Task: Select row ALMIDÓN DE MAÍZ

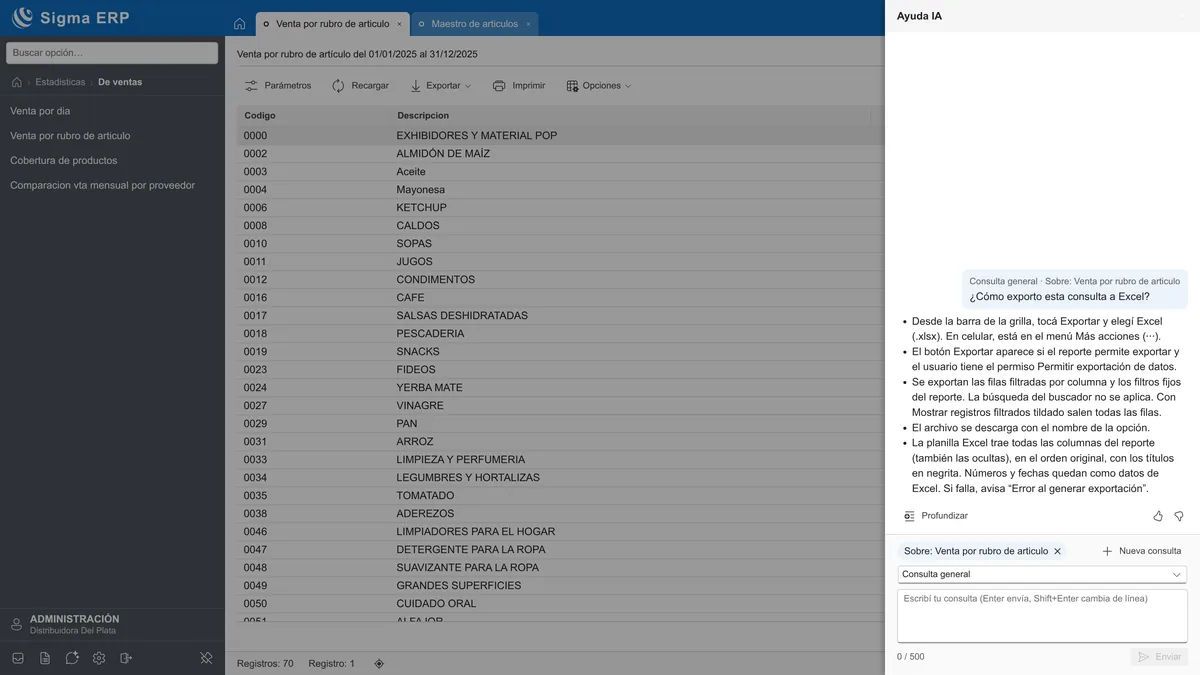Action: pos(560,153)
